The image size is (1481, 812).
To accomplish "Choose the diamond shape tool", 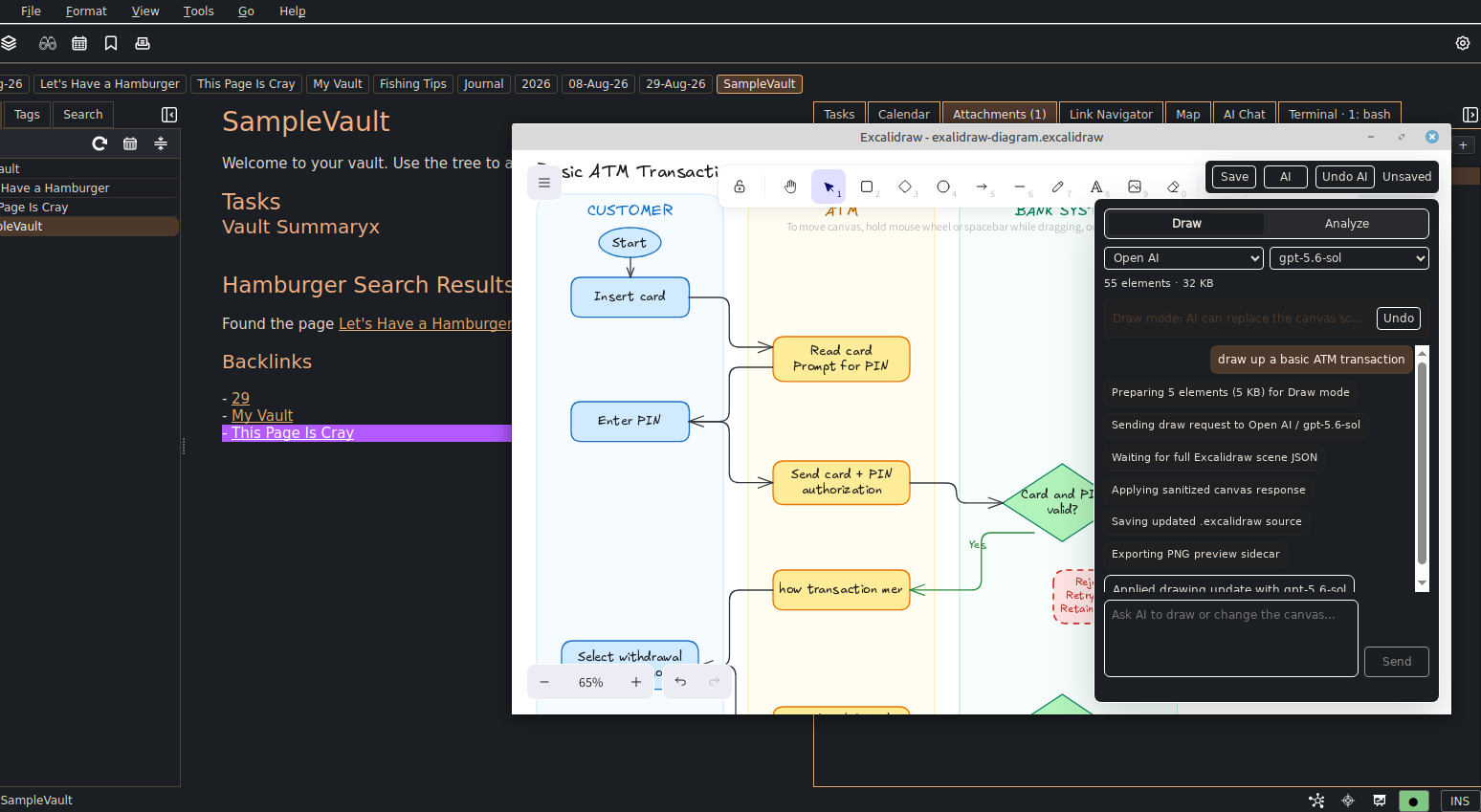I will [x=905, y=187].
